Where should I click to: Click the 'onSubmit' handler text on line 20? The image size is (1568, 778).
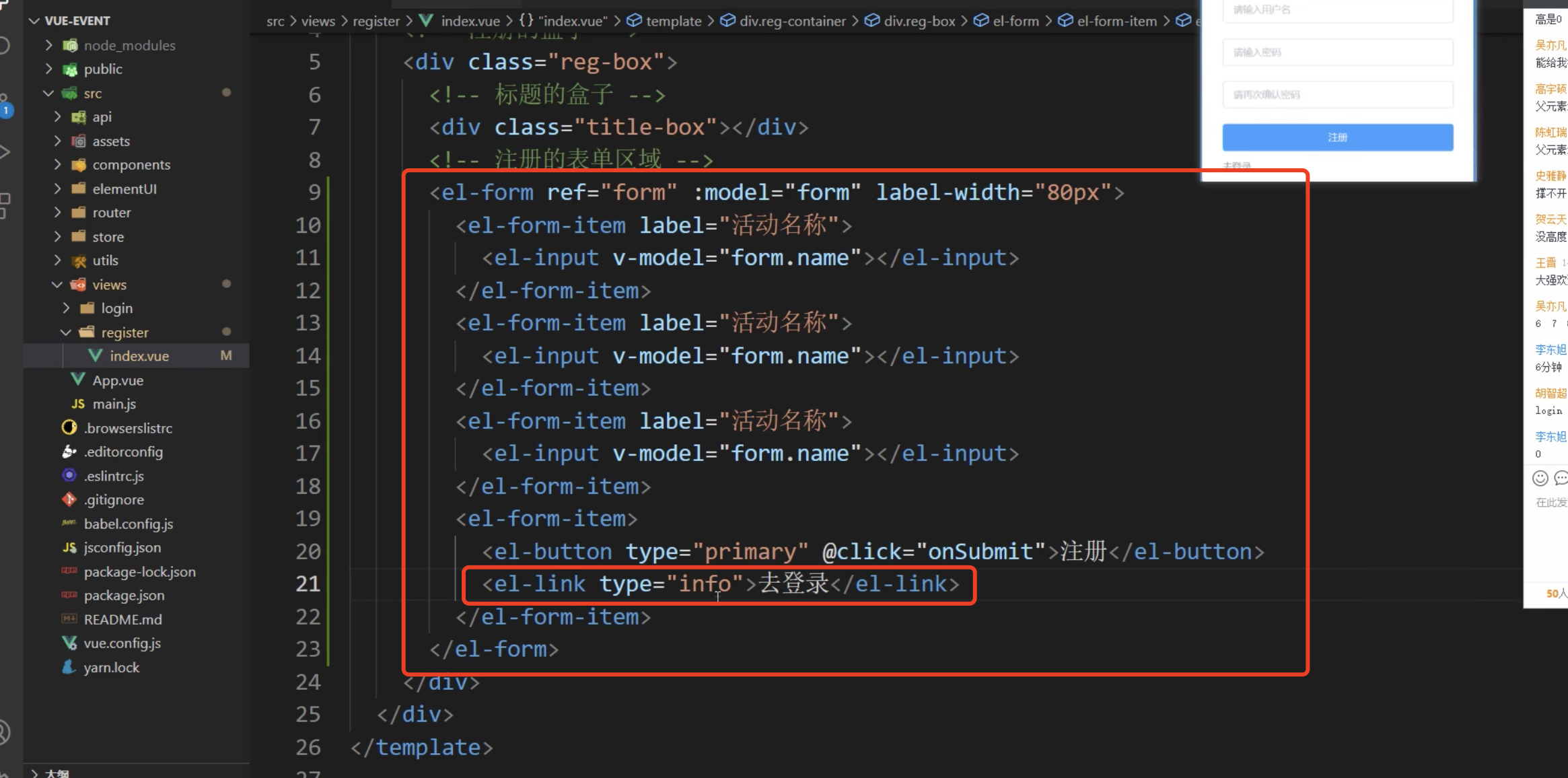point(981,552)
